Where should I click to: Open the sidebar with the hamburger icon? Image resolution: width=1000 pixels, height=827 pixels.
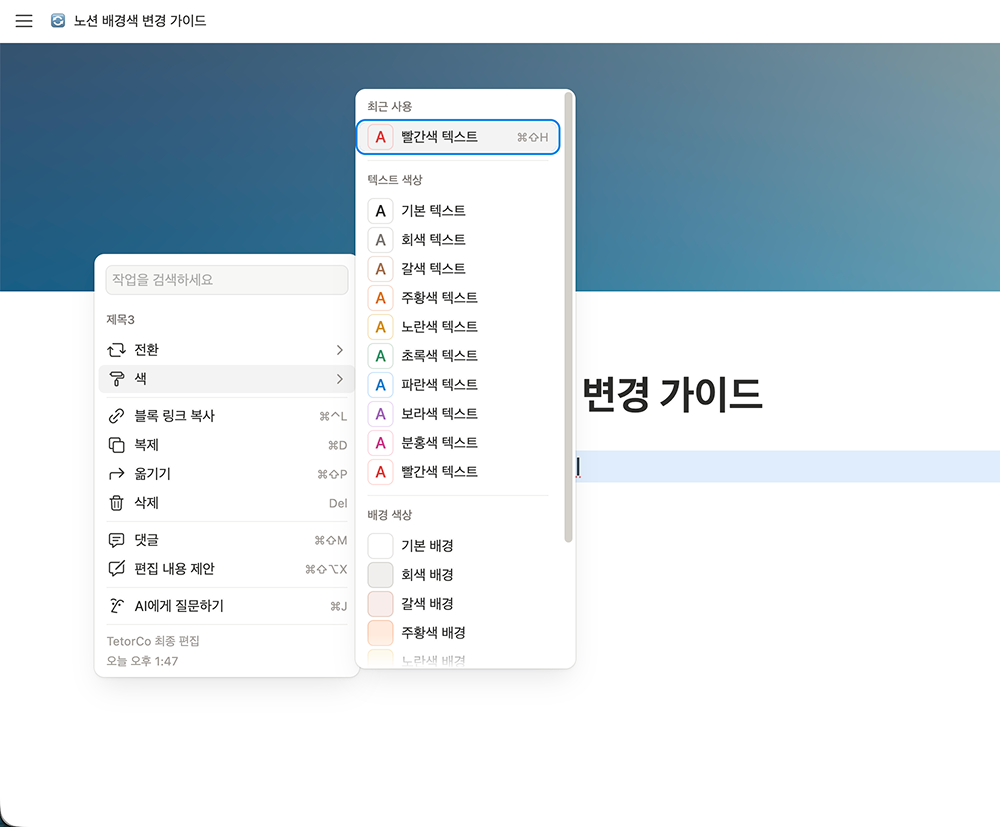(x=24, y=20)
